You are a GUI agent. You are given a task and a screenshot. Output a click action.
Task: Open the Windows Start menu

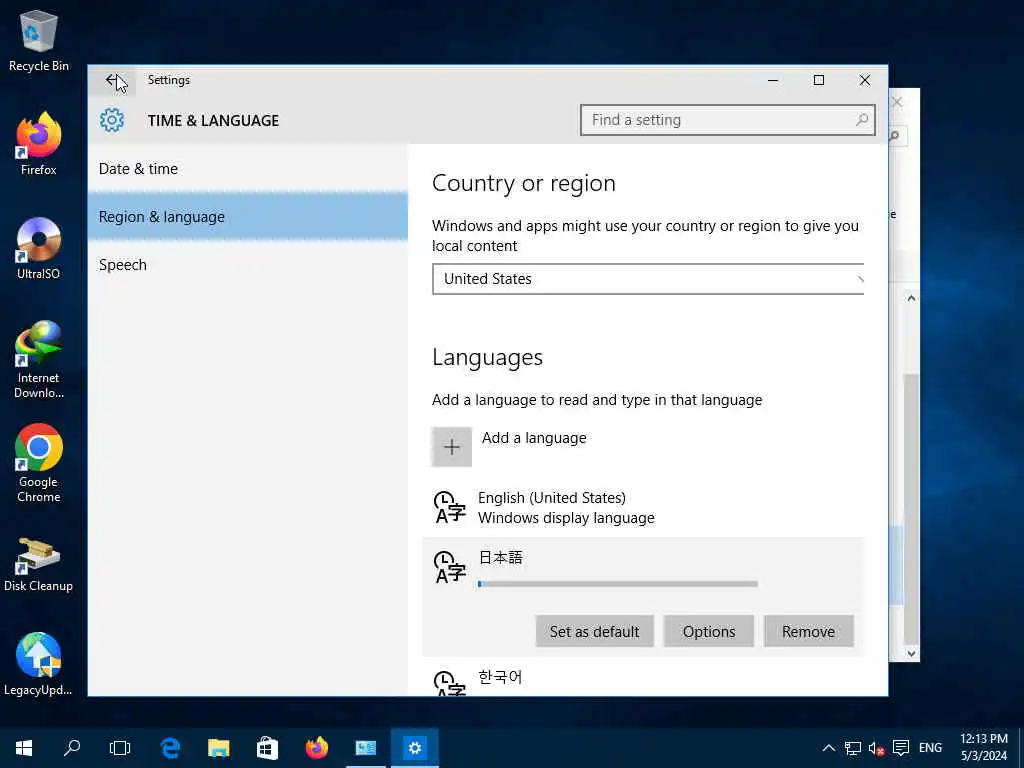[24, 748]
